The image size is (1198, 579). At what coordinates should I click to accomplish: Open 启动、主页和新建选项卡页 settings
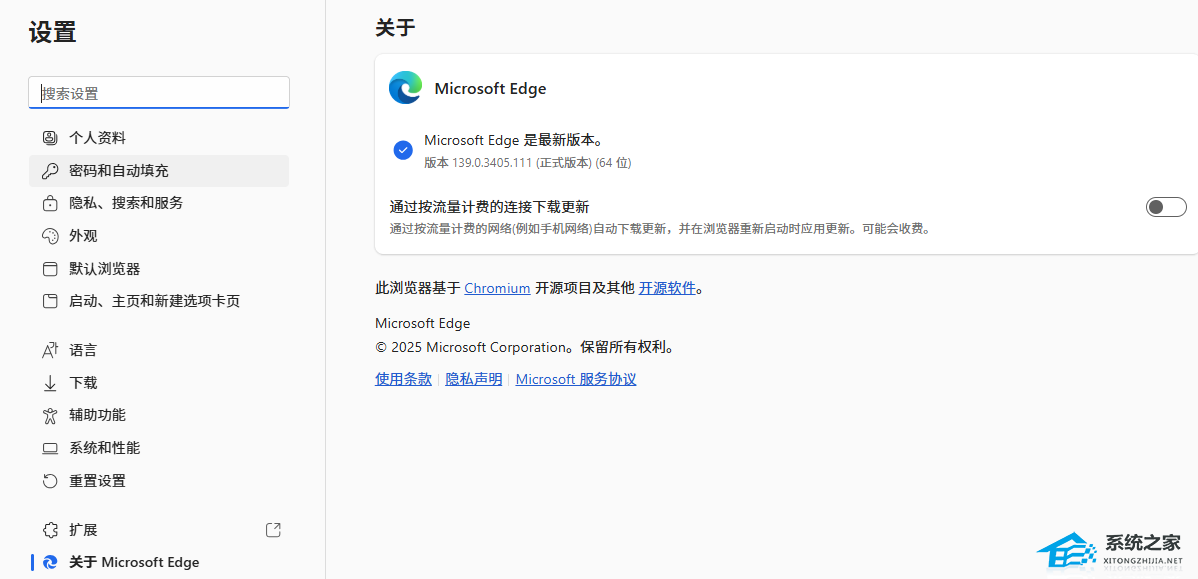tap(159, 301)
